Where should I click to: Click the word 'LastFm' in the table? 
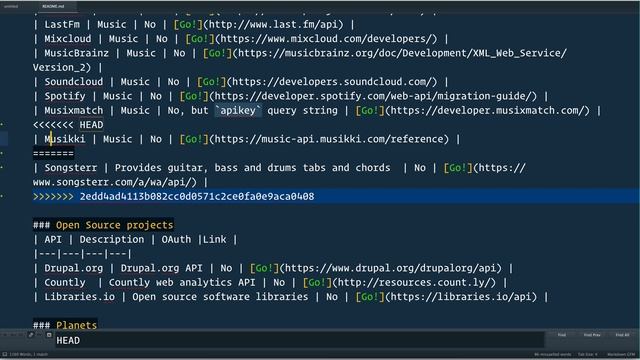(62, 24)
